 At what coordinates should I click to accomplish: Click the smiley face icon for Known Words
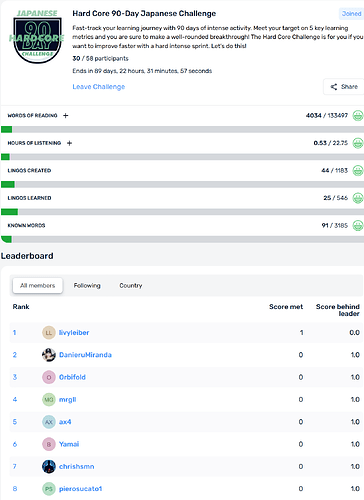[358, 225]
